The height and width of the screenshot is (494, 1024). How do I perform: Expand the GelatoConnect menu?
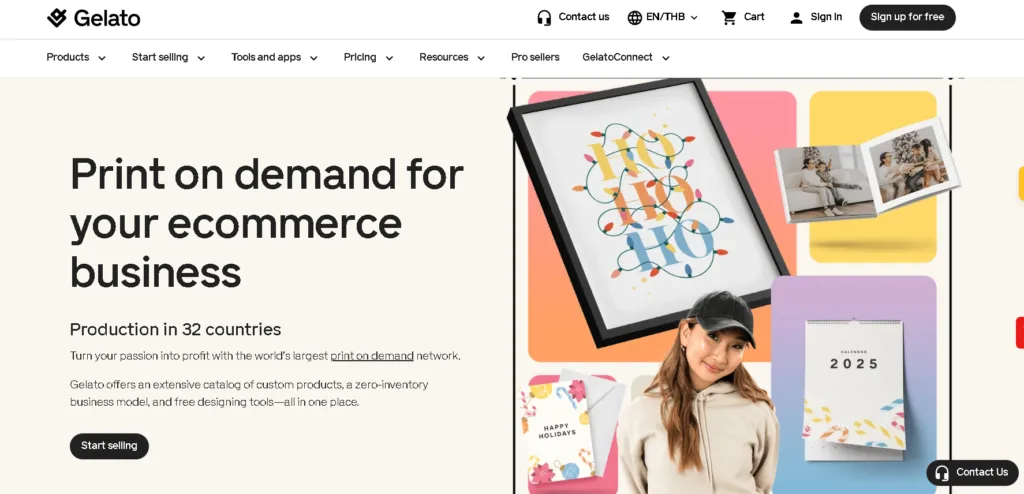626,58
